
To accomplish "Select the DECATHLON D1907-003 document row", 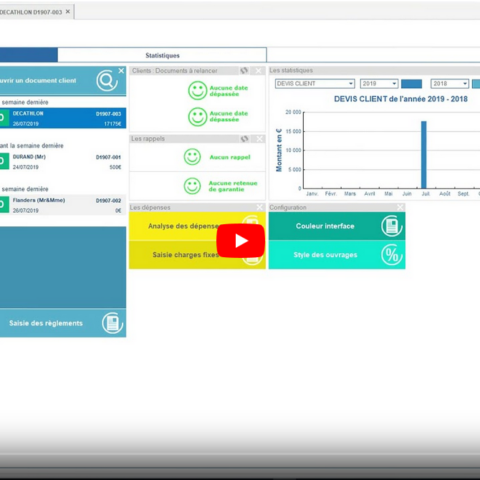I will click(x=63, y=118).
